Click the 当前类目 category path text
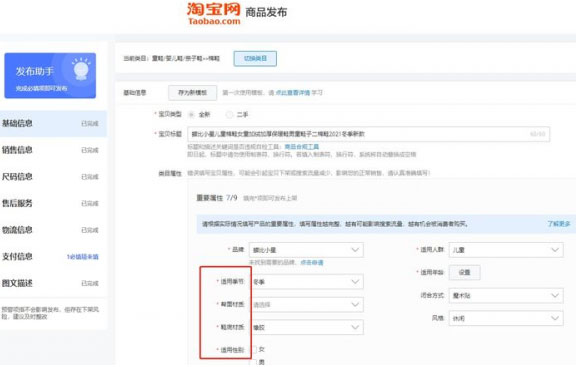 (x=172, y=58)
